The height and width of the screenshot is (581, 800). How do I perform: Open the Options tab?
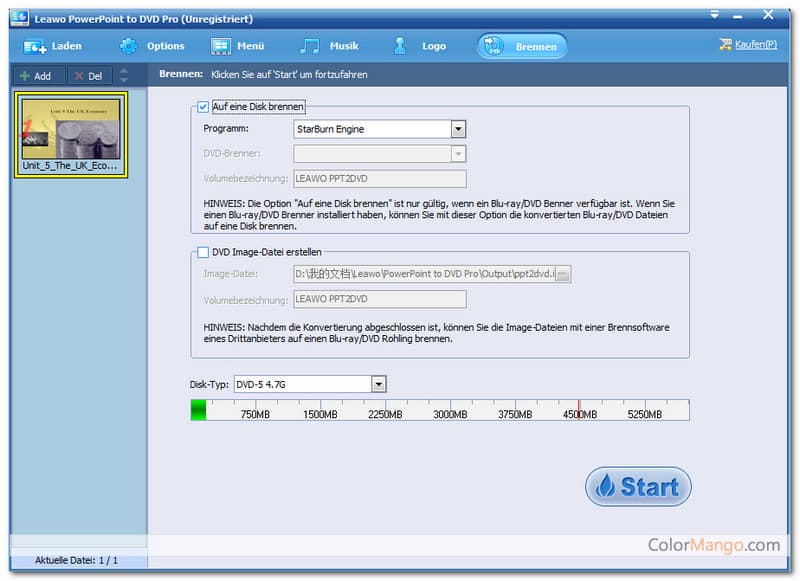point(152,46)
